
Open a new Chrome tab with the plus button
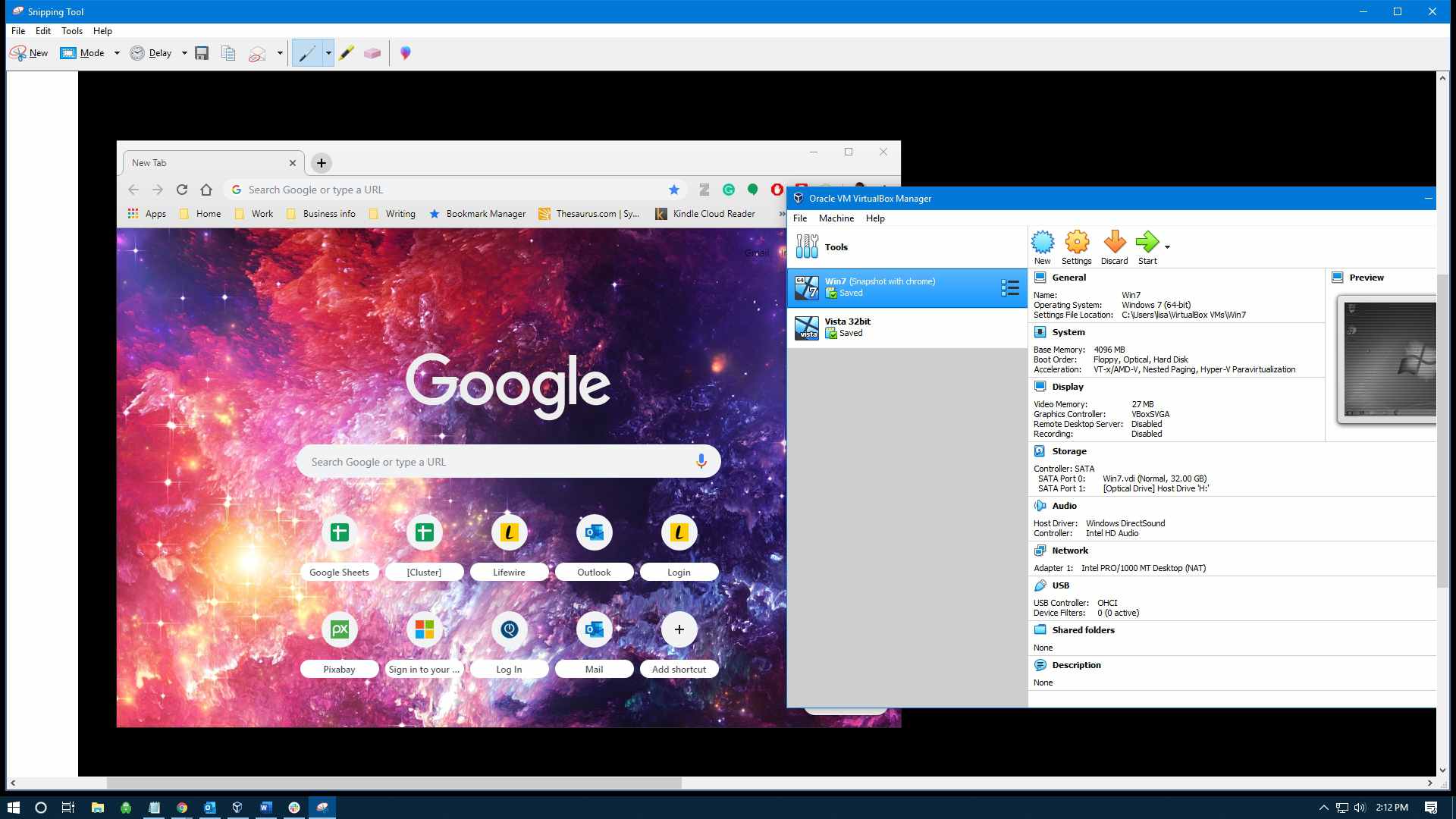322,163
